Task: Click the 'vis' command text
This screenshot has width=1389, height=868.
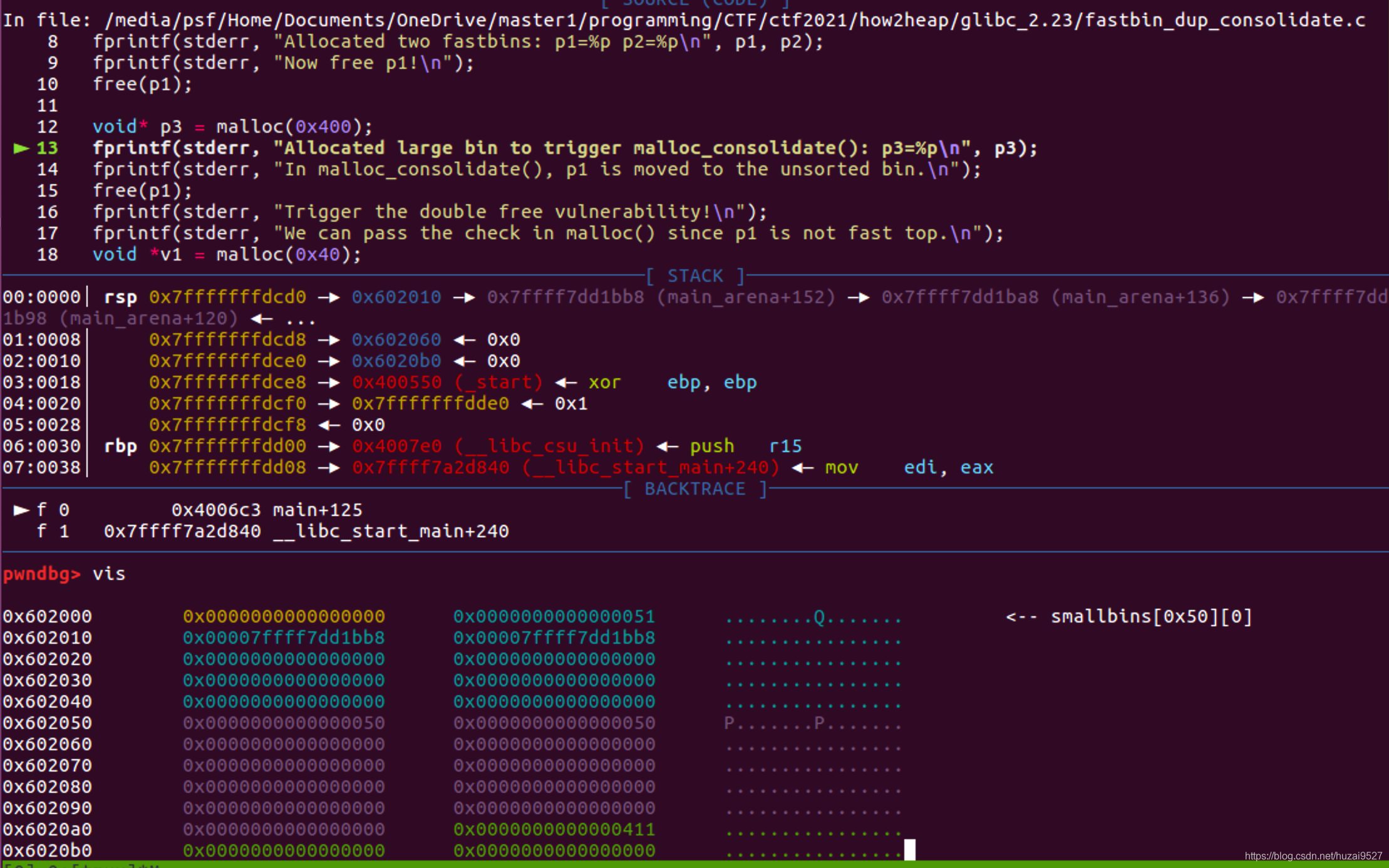Action: pyautogui.click(x=109, y=574)
